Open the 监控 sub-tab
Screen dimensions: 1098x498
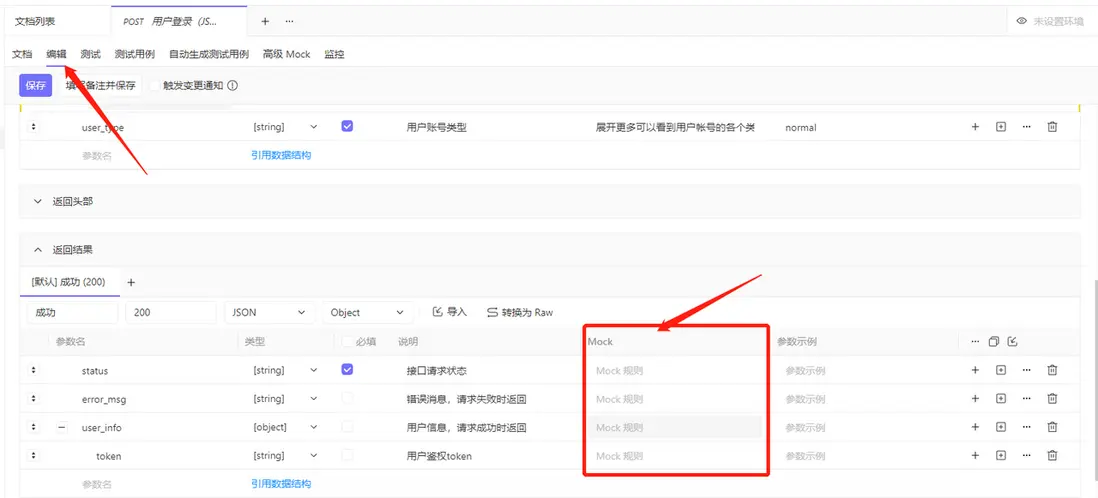point(334,54)
